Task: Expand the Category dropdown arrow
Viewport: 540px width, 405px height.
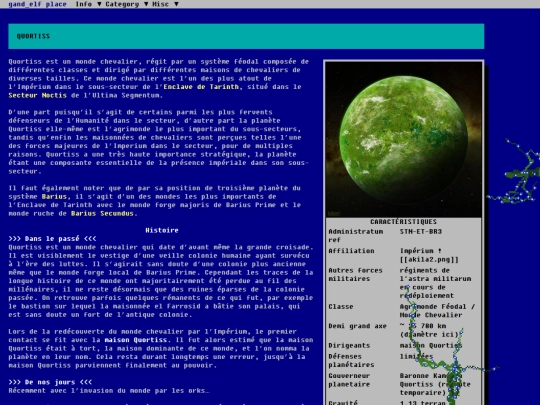Action: 146,4
